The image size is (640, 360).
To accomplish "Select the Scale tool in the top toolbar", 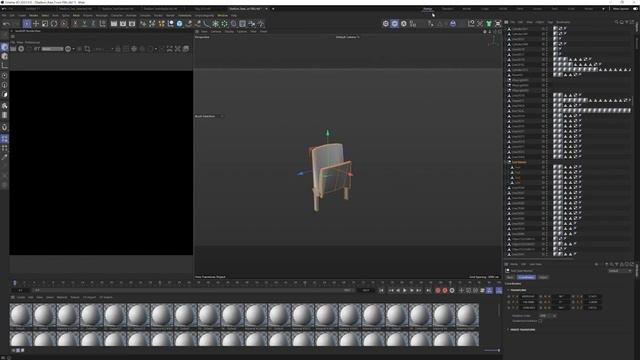I will click(x=45, y=24).
